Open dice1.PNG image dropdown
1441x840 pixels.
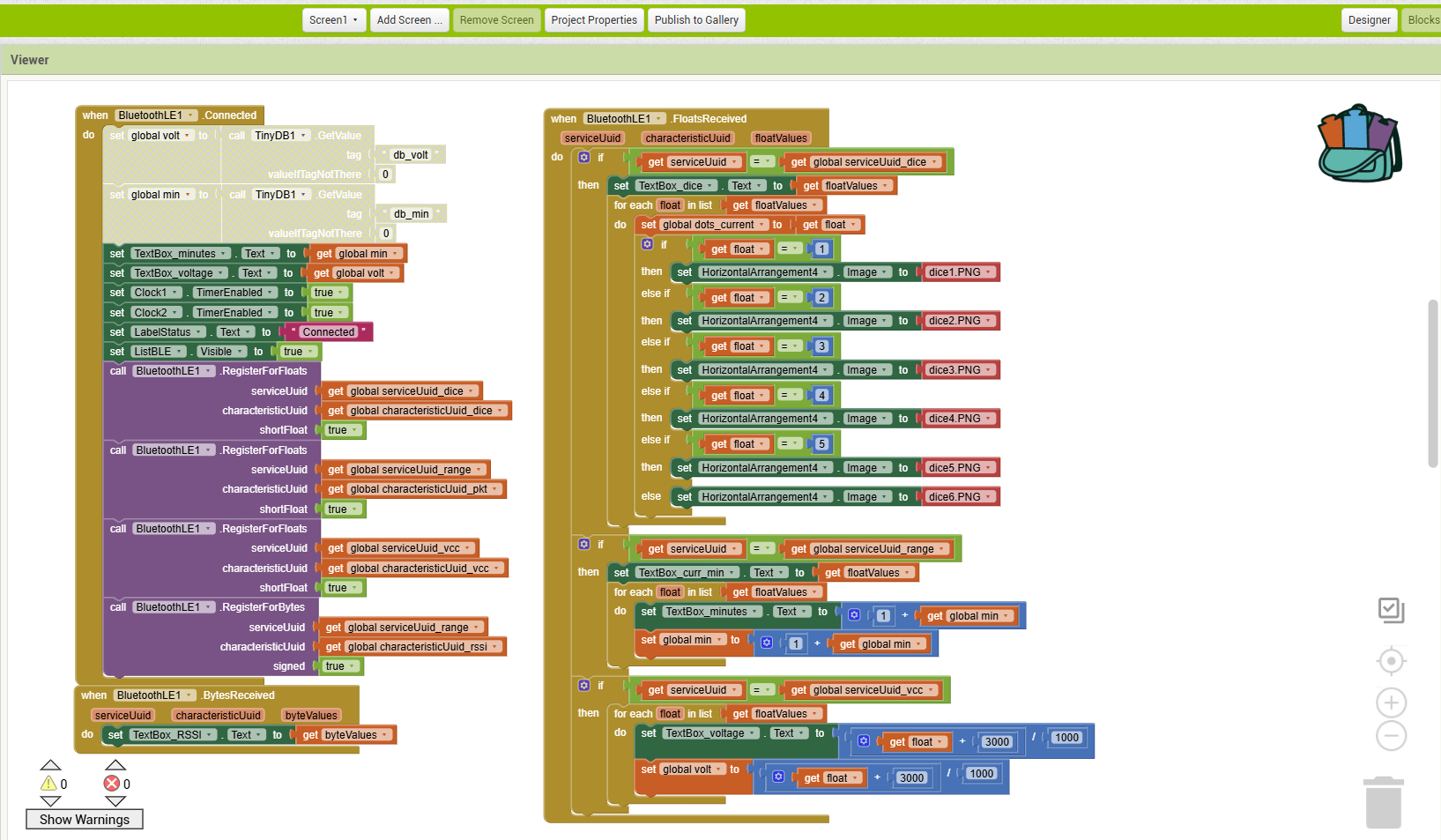pyautogui.click(x=961, y=272)
